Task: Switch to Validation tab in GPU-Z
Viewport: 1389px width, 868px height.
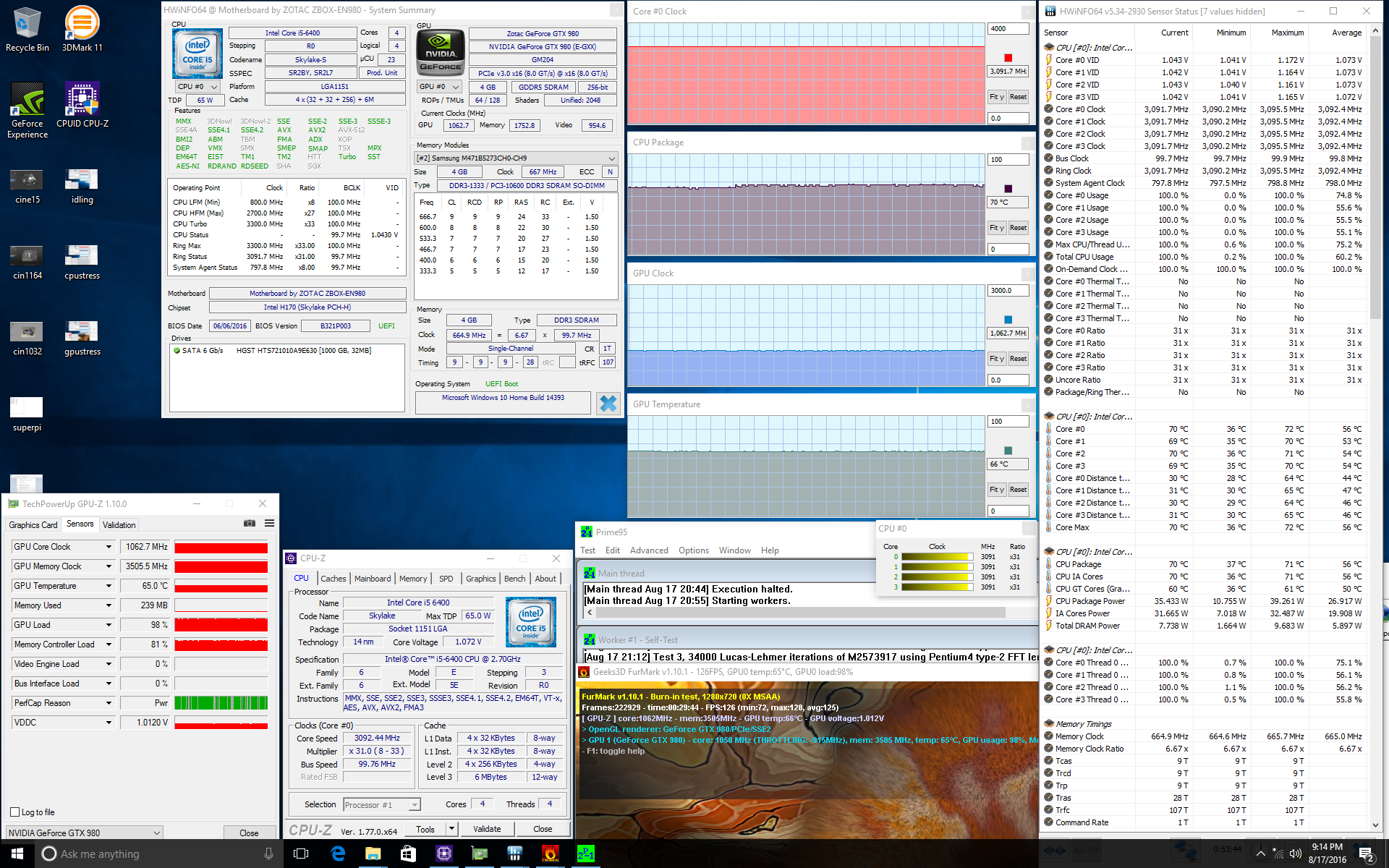Action: 119,524
